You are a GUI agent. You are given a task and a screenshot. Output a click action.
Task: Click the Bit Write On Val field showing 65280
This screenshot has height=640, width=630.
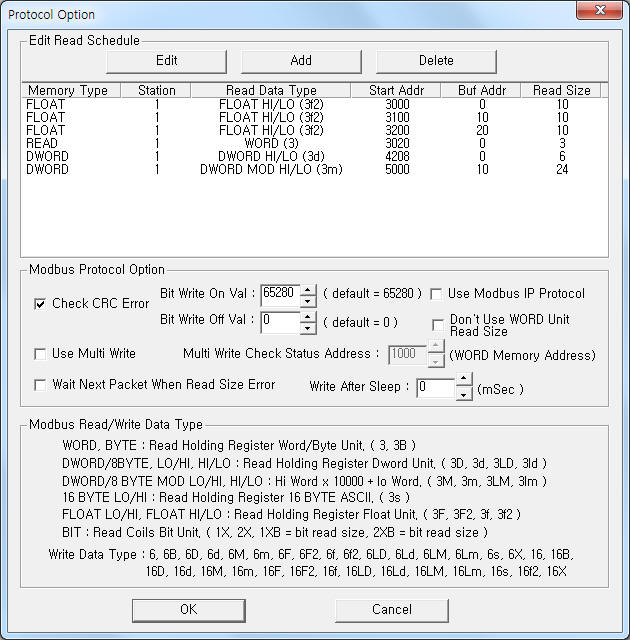(x=281, y=296)
